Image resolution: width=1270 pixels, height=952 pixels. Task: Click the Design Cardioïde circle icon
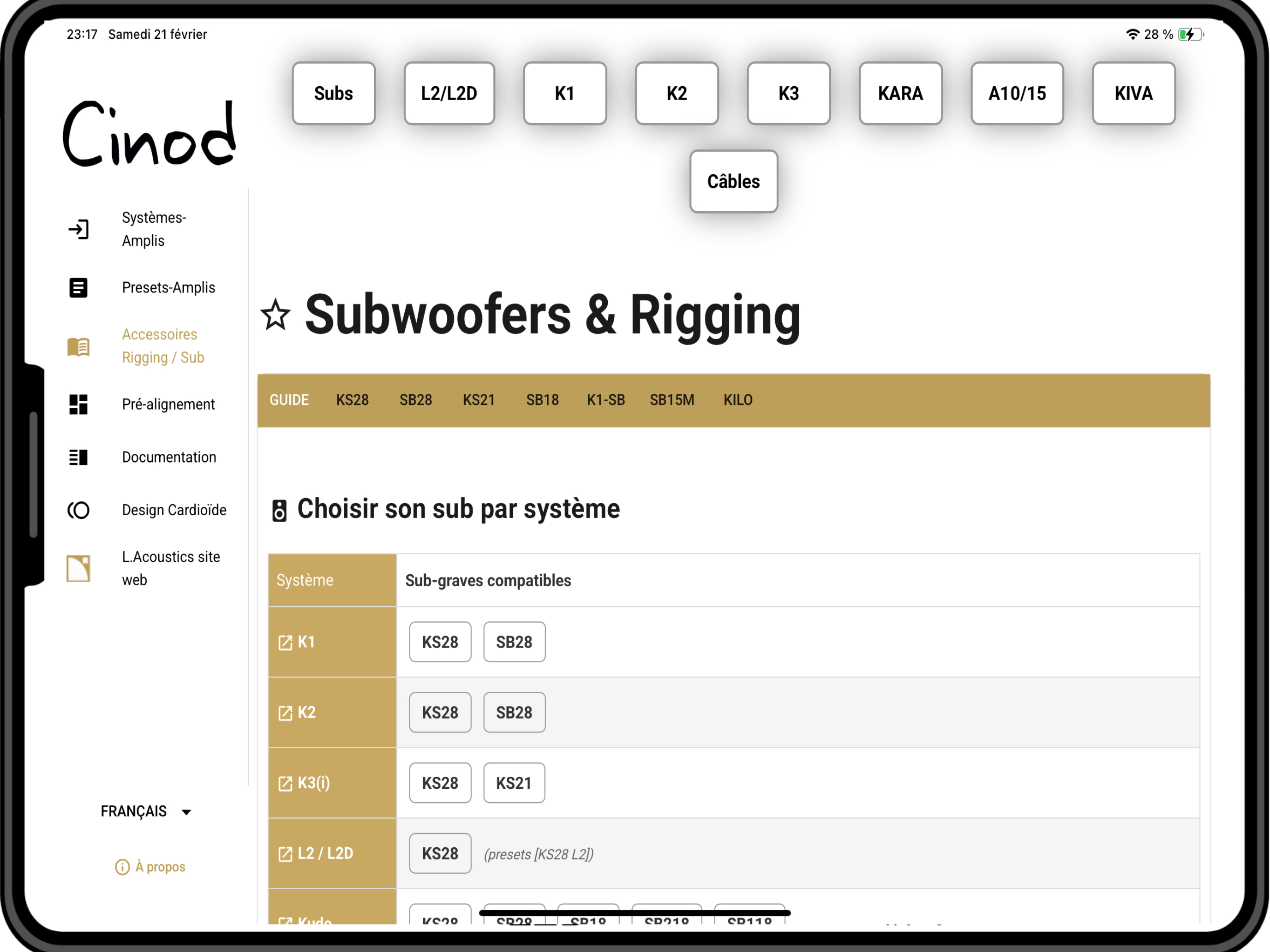pyautogui.click(x=78, y=510)
